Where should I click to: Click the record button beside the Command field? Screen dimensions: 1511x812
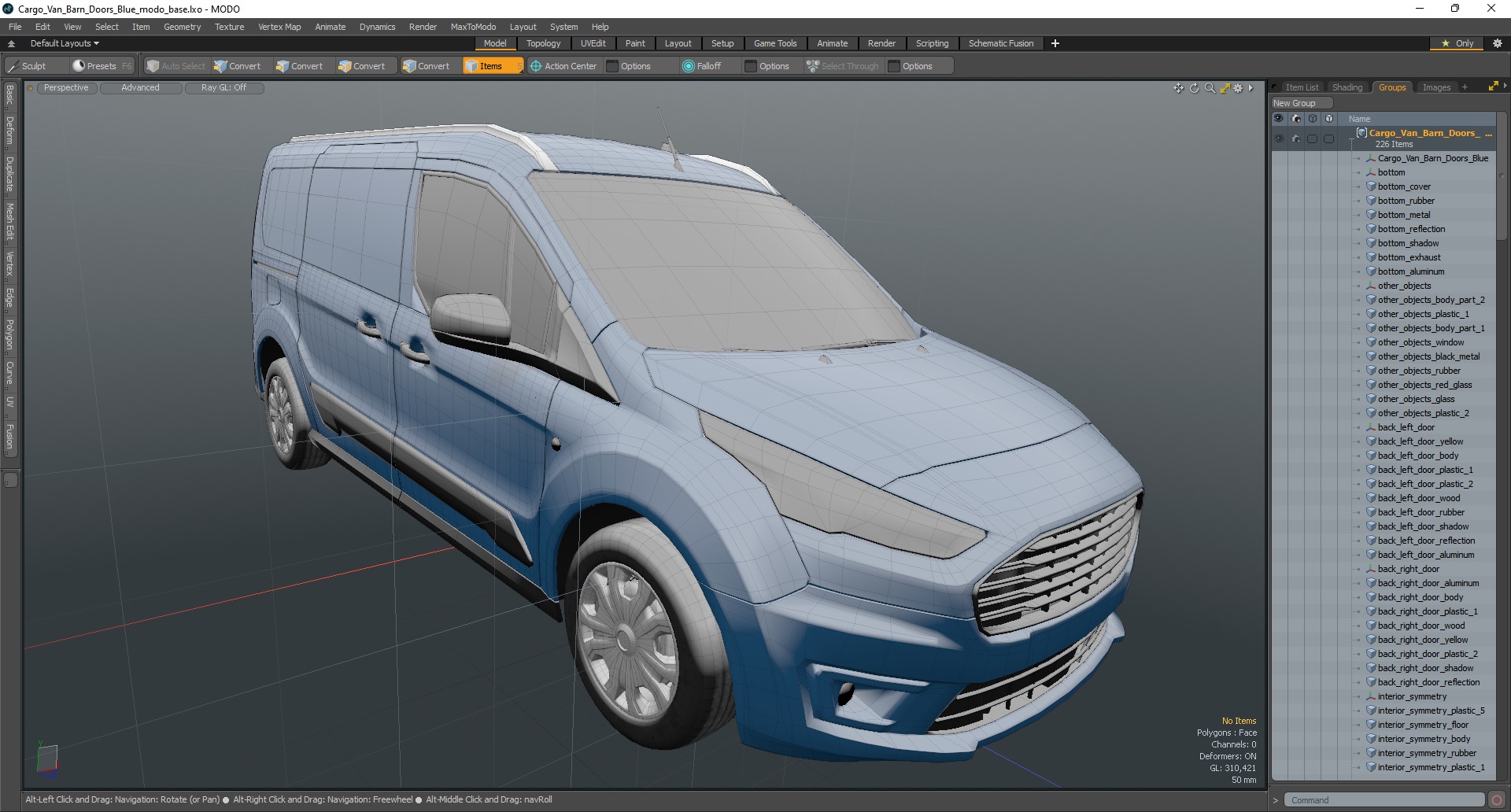(x=1496, y=800)
